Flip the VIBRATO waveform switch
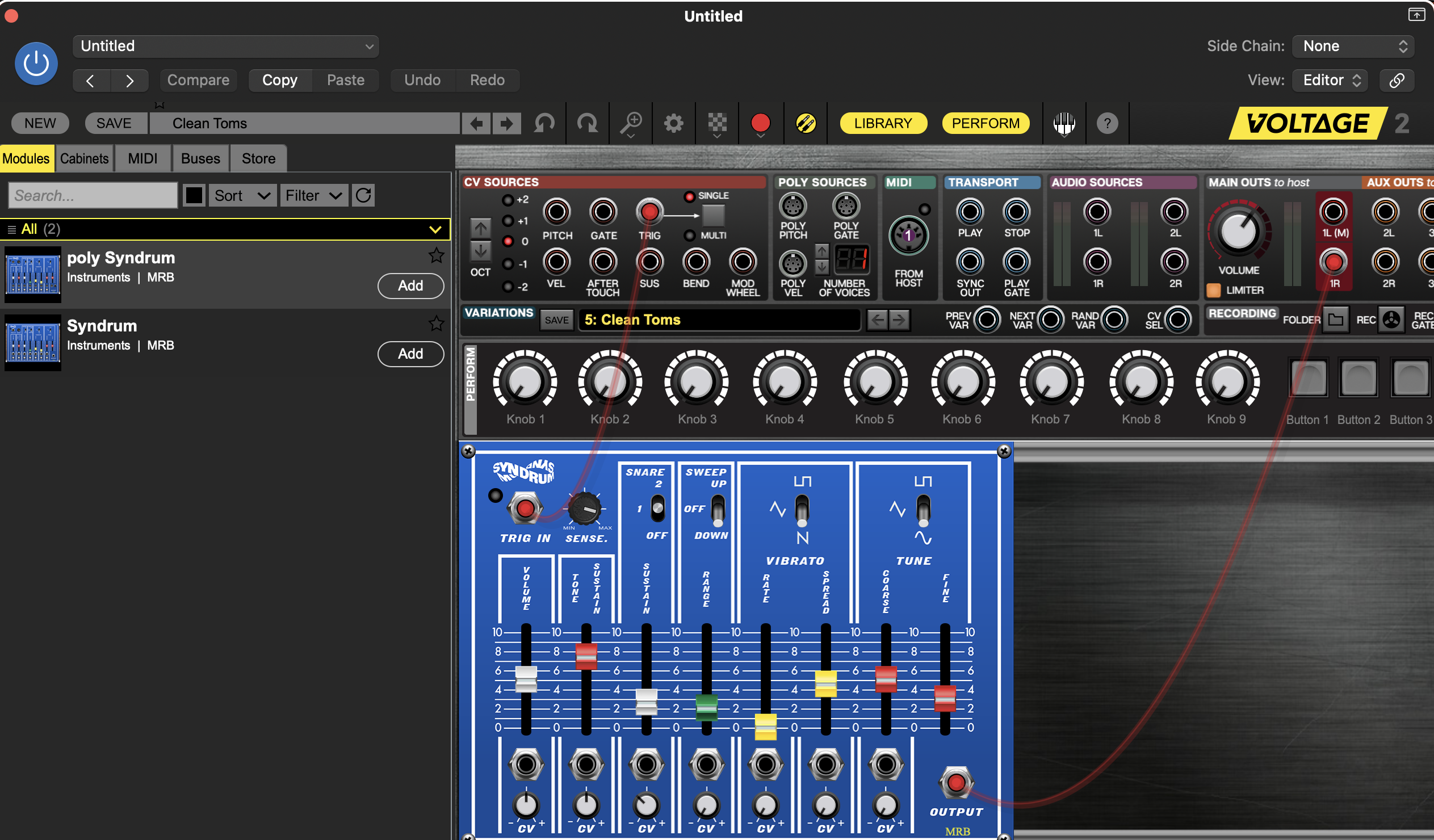 pos(802,510)
